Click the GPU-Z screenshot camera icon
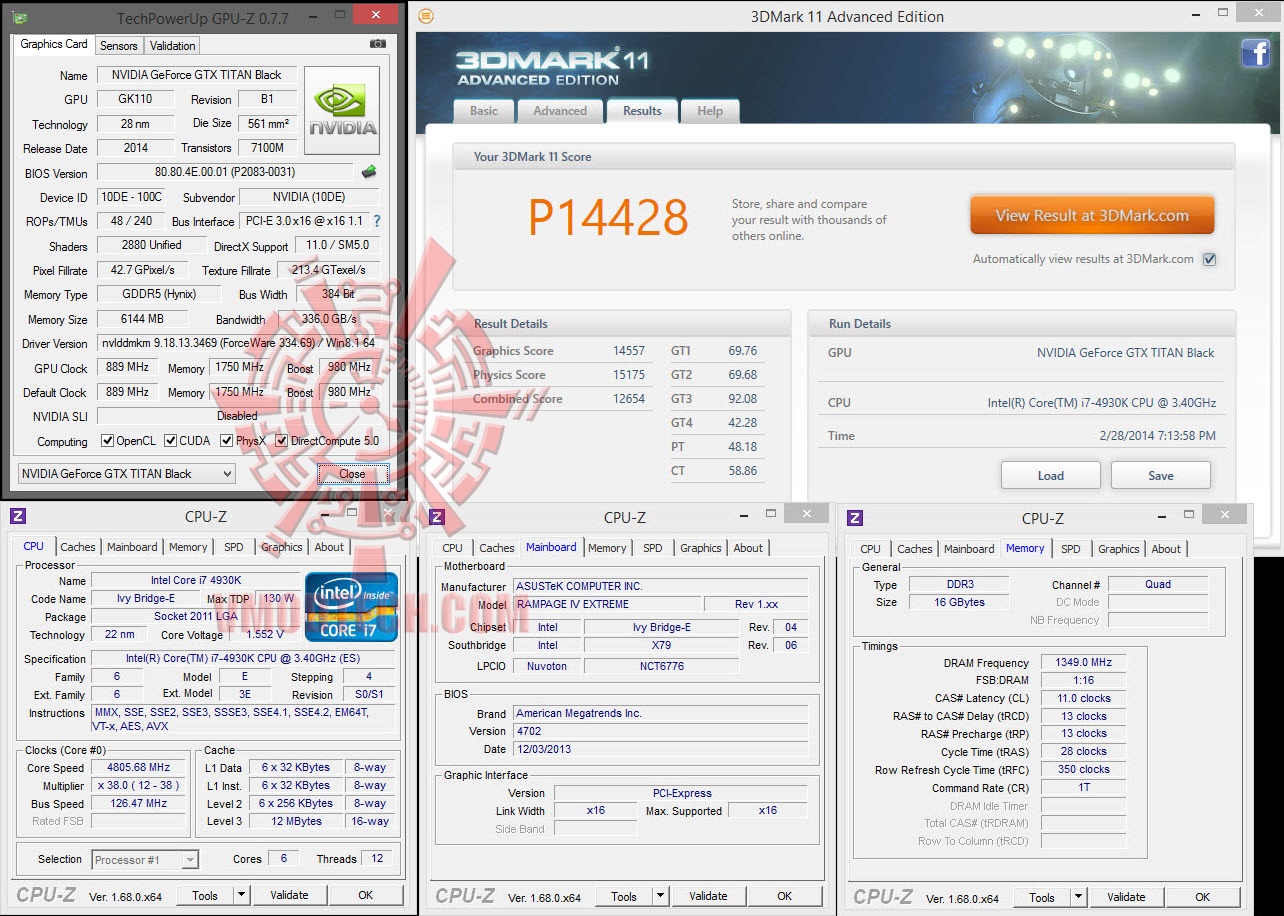 (x=378, y=44)
